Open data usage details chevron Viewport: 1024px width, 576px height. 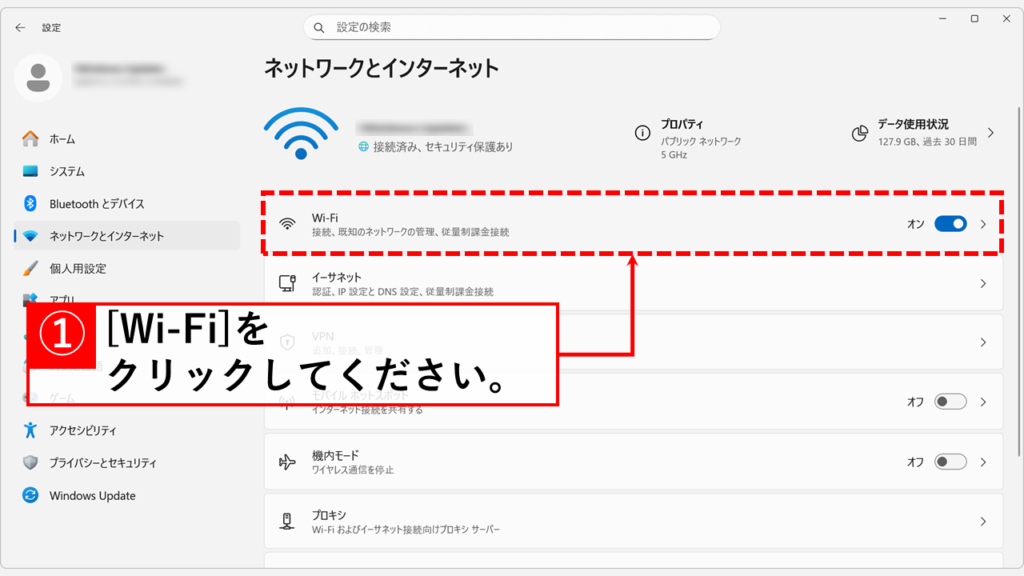[990, 133]
